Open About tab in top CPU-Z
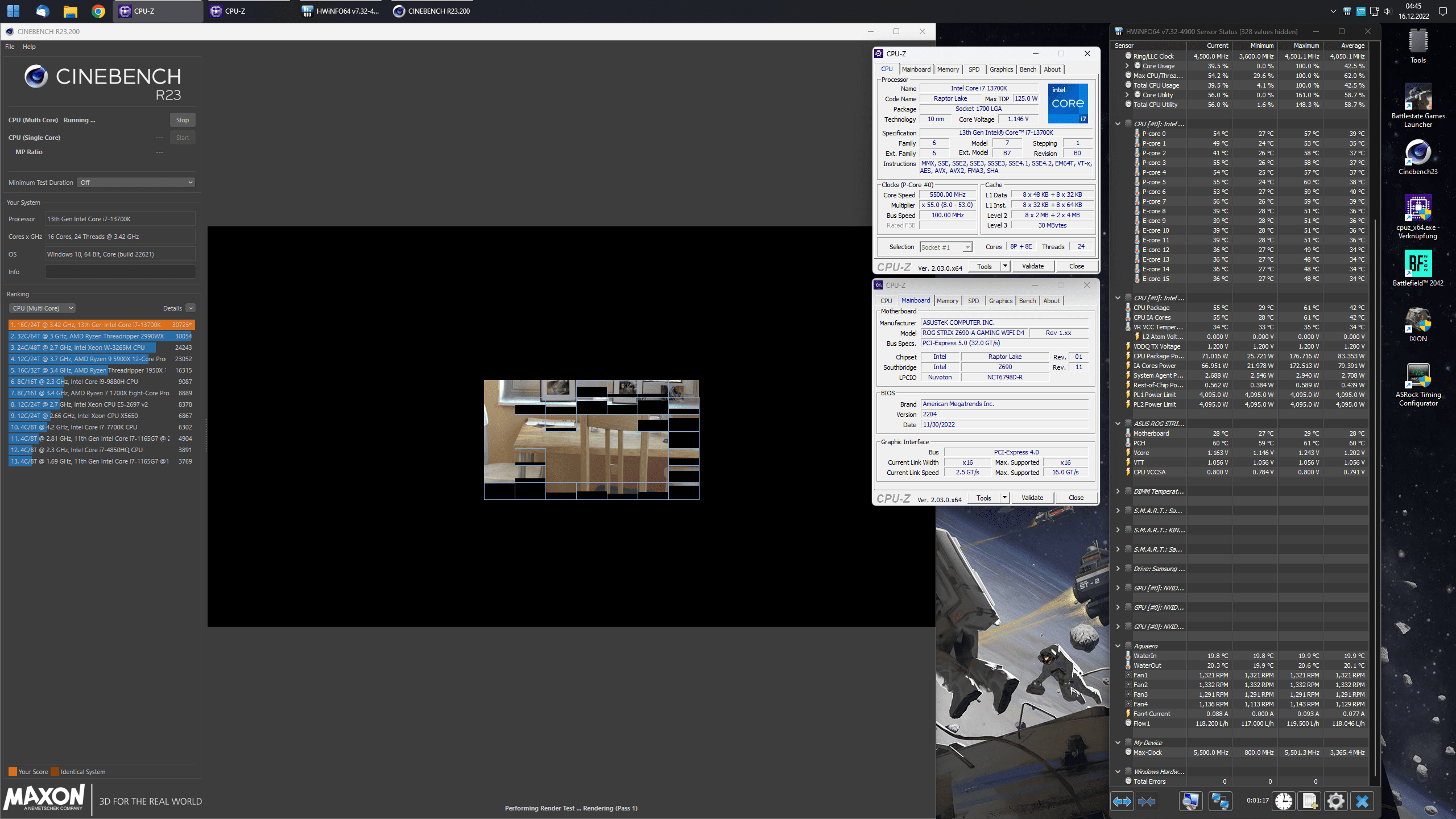 pos(1052,69)
